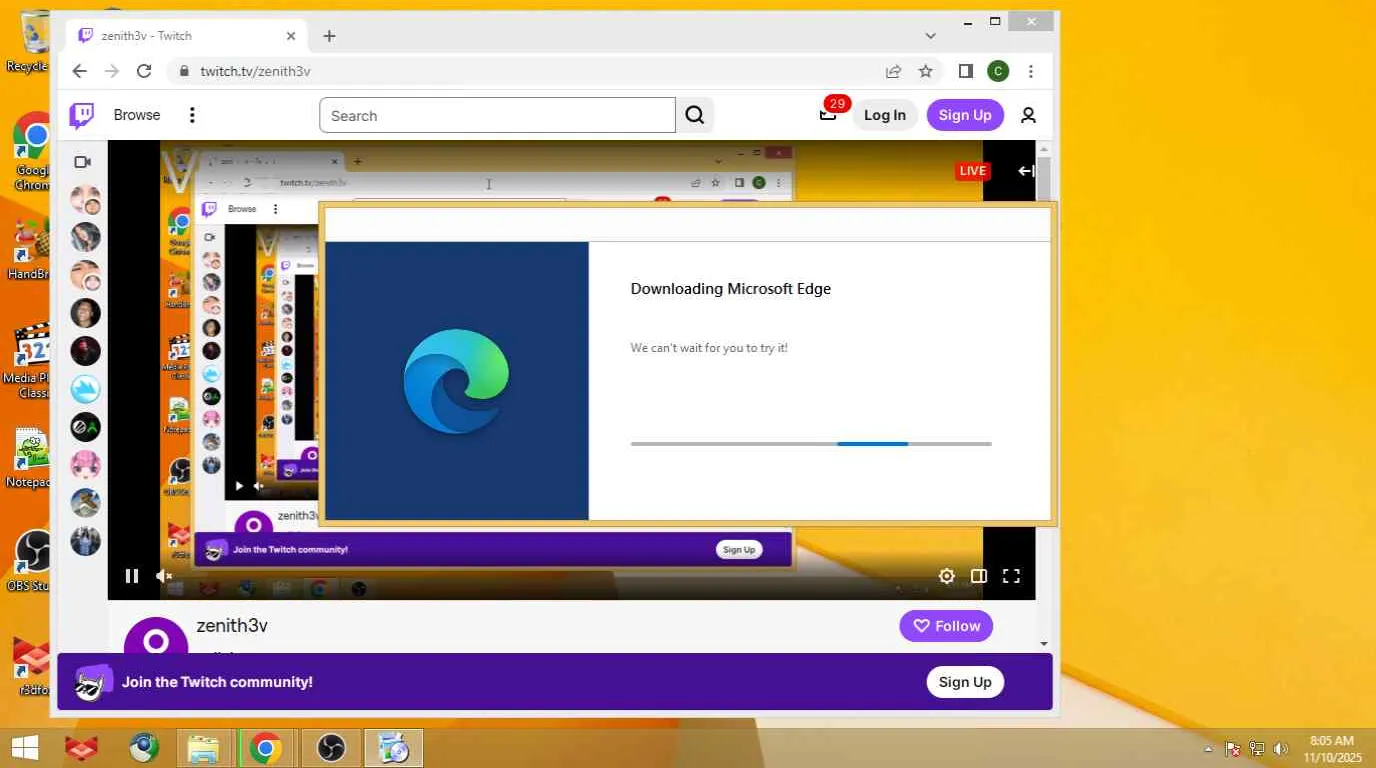The image size is (1376, 768).
Task: Click the magnifier search button
Action: click(695, 115)
